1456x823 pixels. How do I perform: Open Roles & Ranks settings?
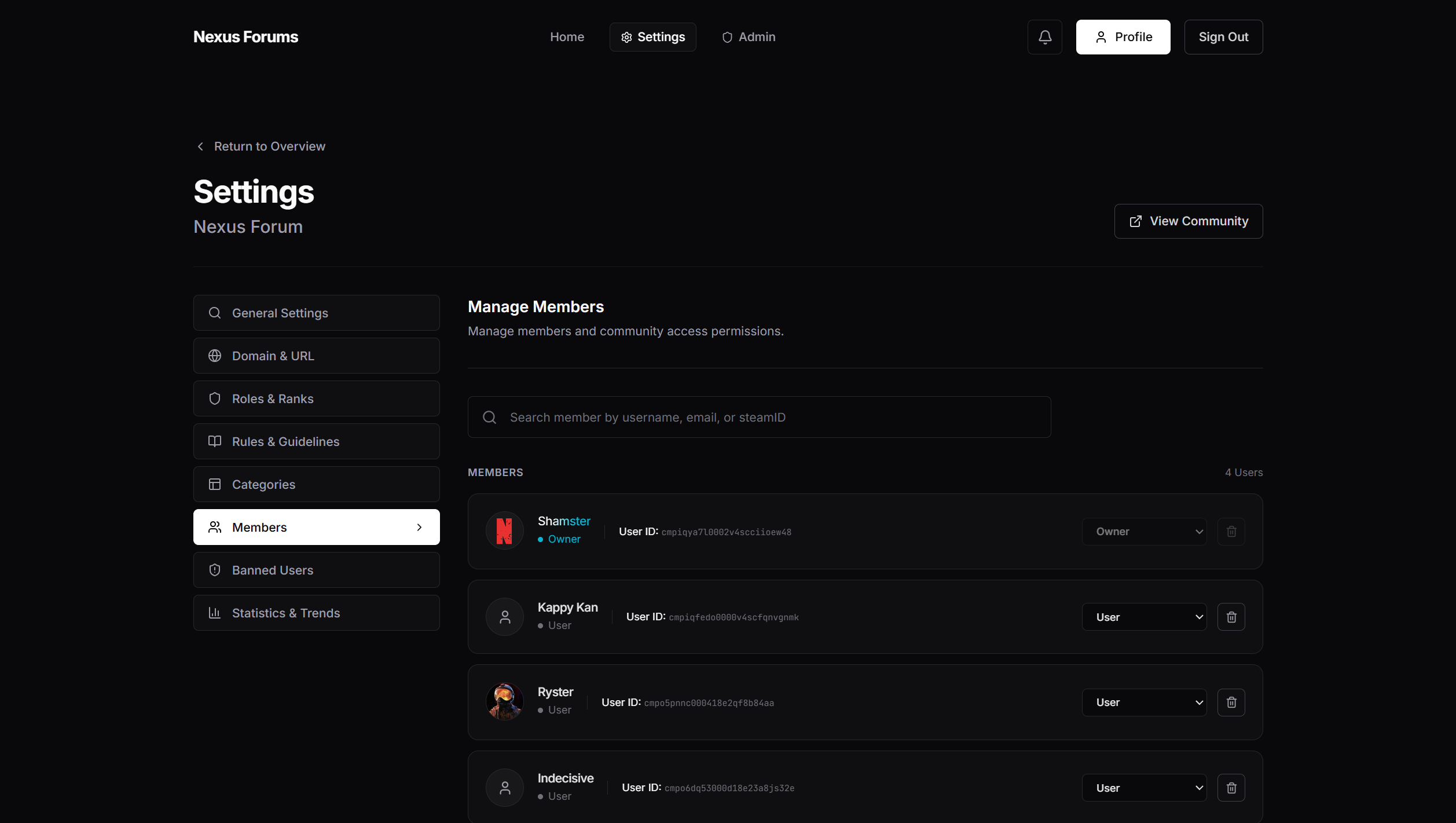click(x=316, y=398)
